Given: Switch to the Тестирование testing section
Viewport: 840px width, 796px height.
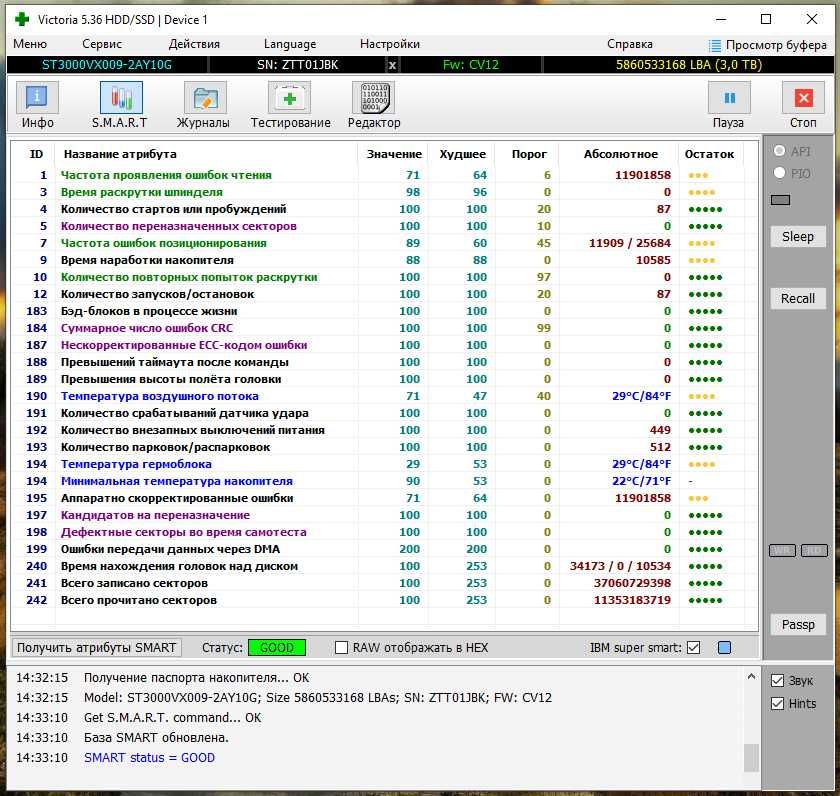Looking at the screenshot, I should [x=289, y=98].
